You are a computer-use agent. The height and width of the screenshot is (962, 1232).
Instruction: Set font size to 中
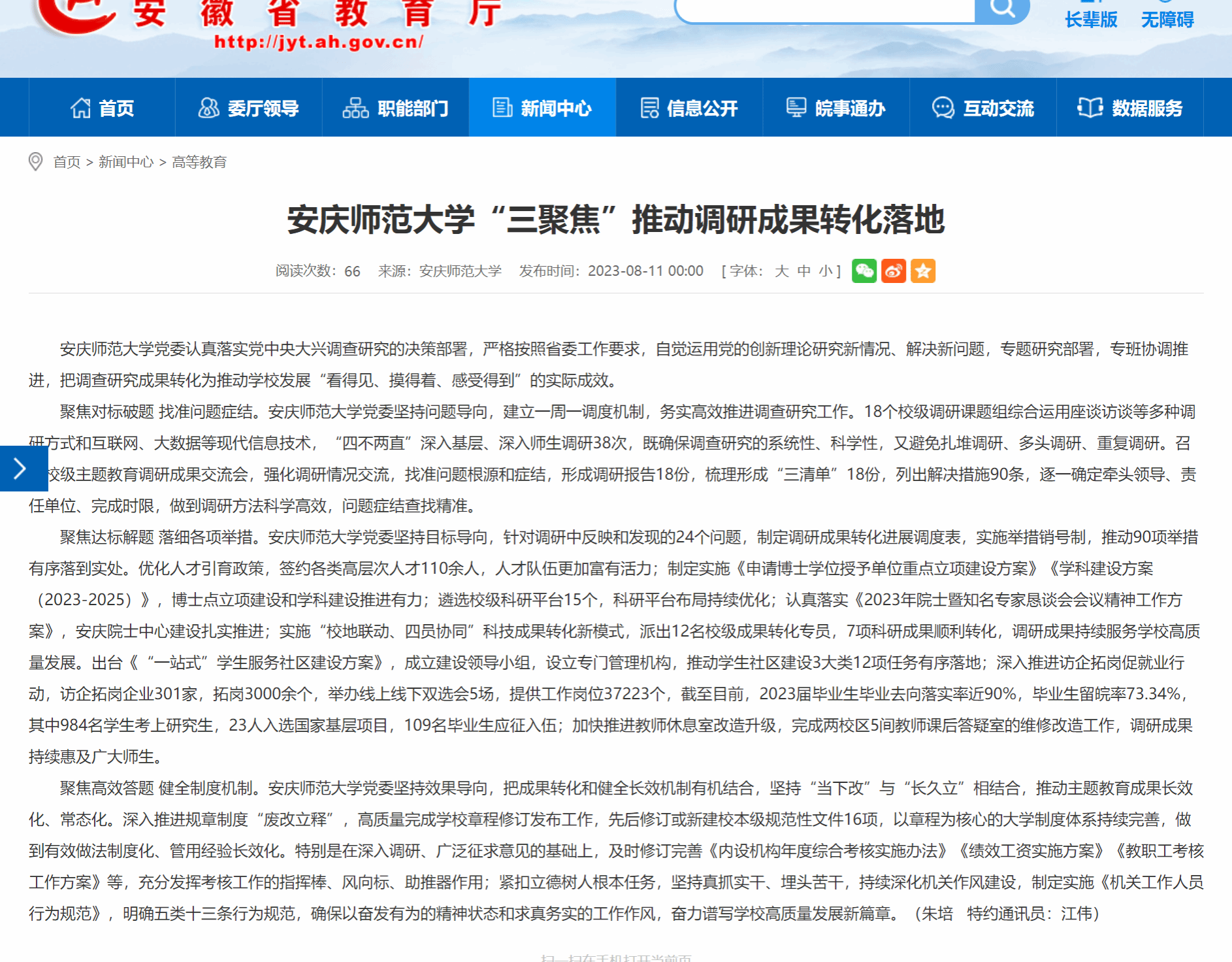[x=803, y=271]
